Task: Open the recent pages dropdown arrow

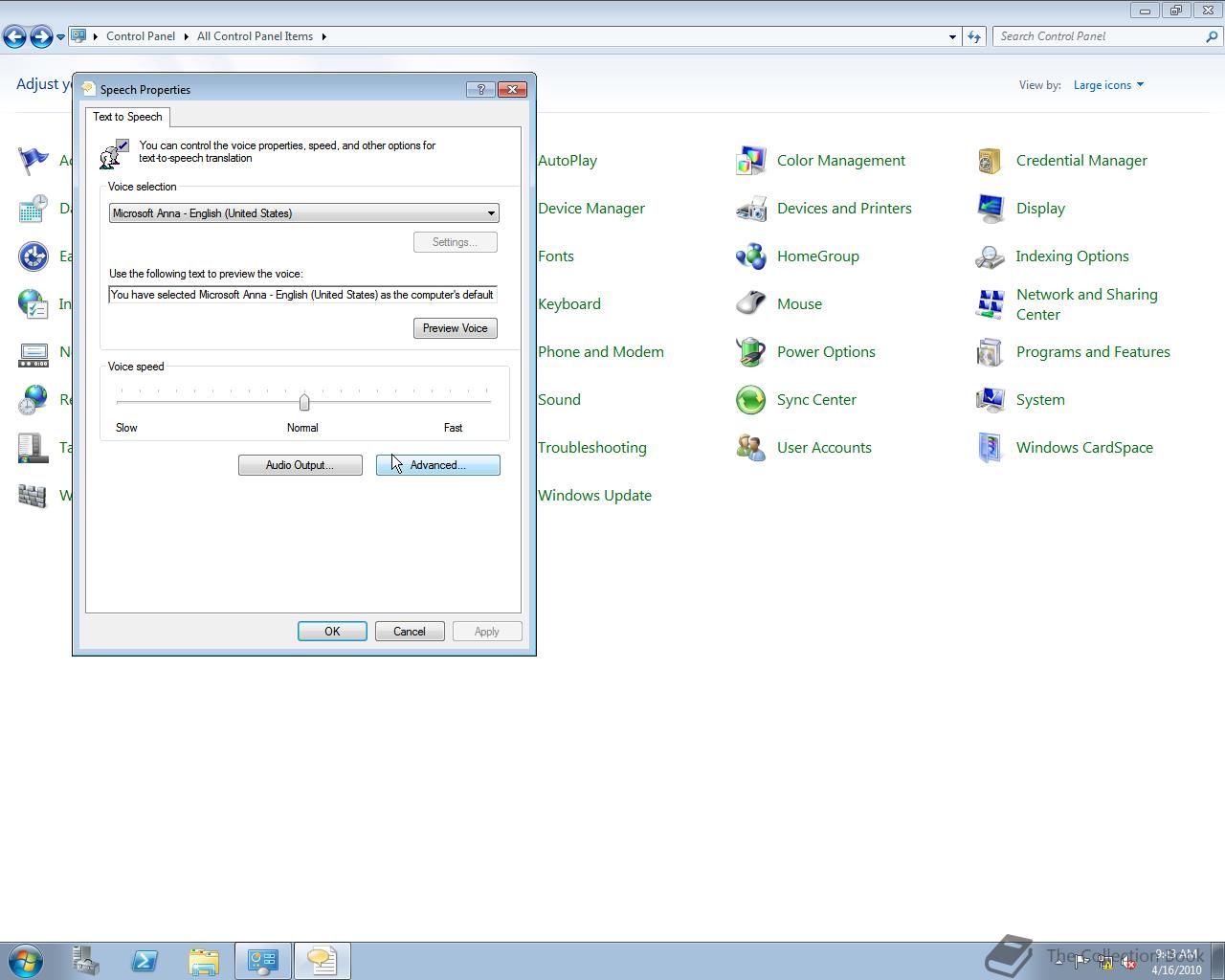Action: pos(60,36)
